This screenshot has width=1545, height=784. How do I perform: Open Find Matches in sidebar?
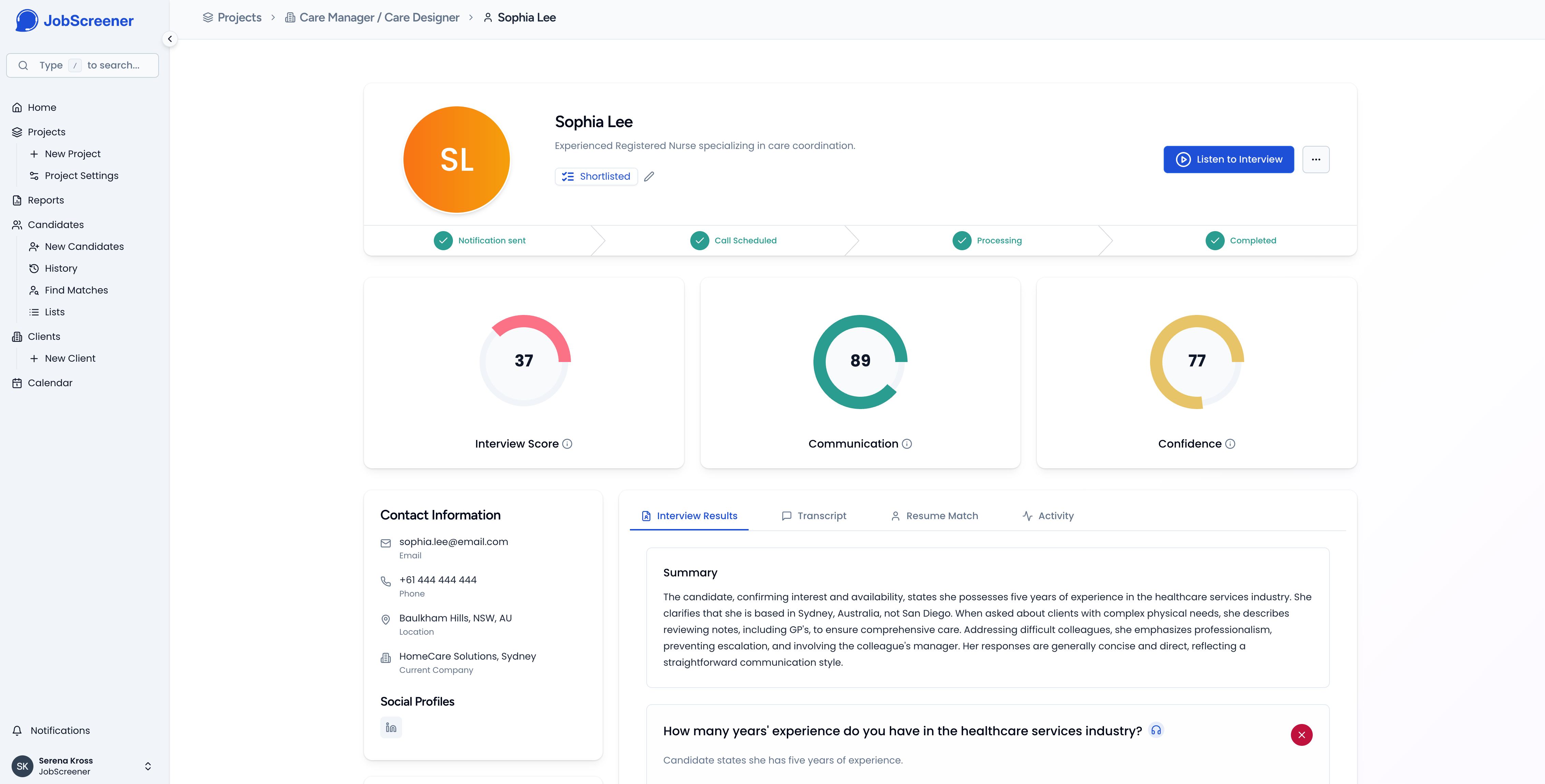pos(76,290)
